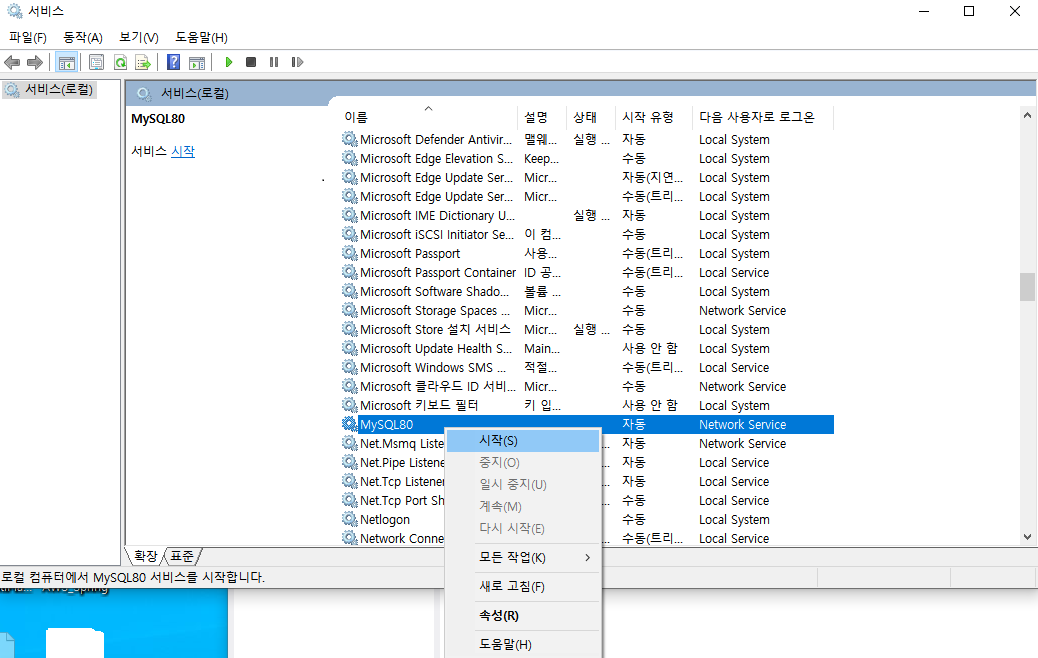Click gear icon next to Netlogon

(x=350, y=519)
